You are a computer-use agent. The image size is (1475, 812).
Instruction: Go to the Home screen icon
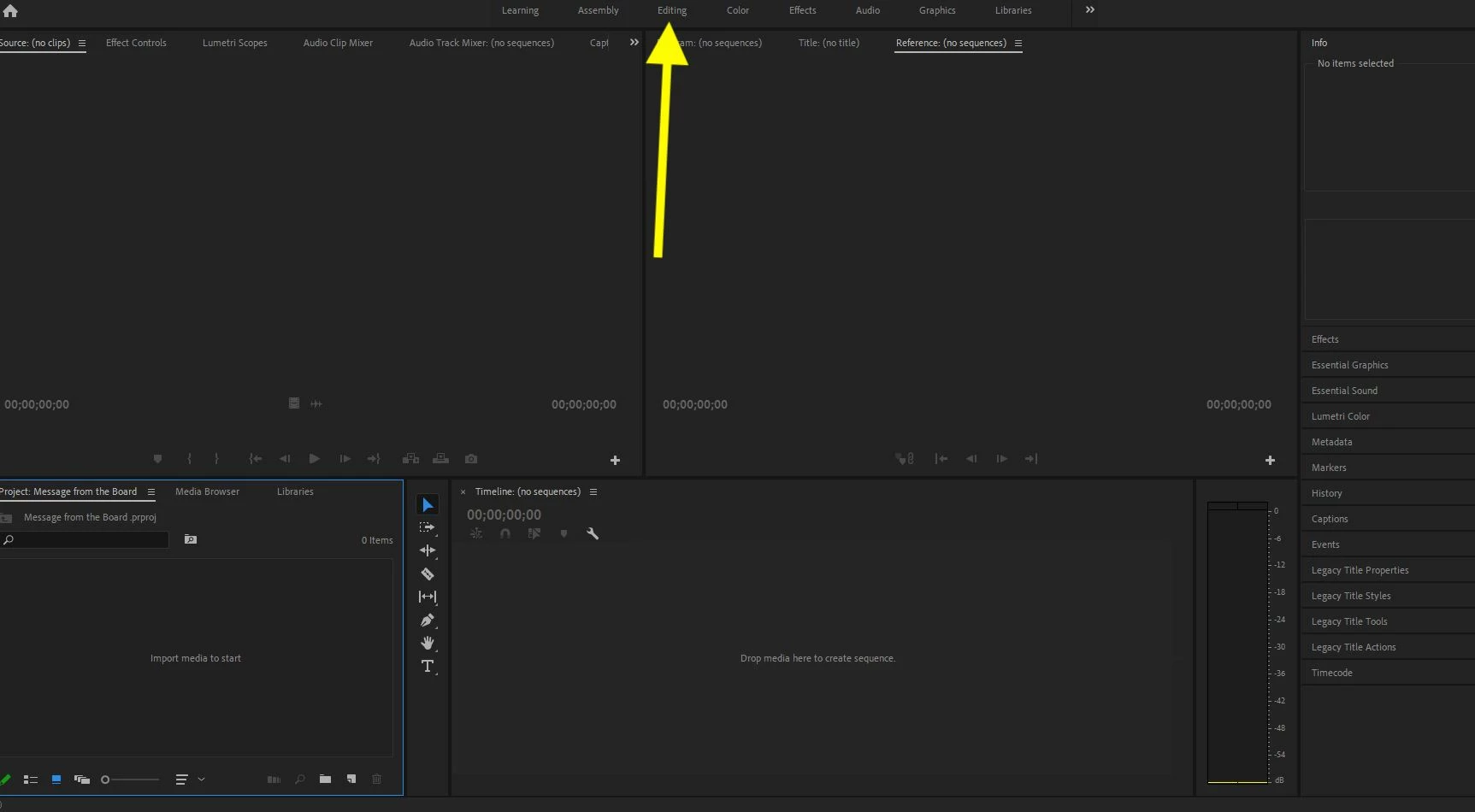[x=10, y=11]
